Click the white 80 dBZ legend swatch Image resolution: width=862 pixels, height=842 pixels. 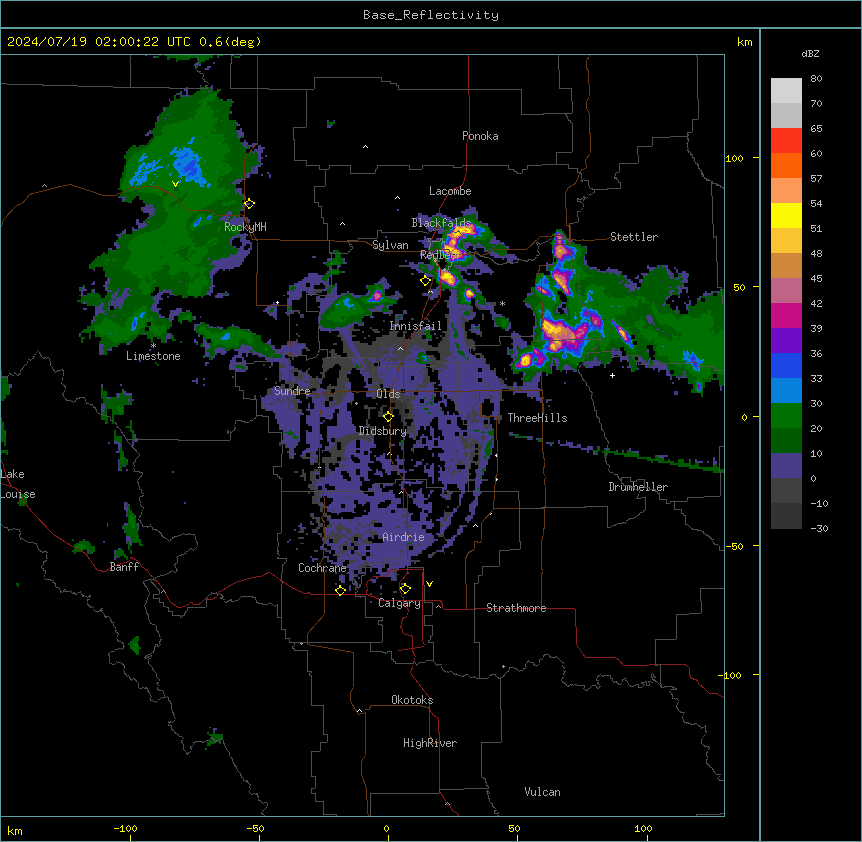point(786,91)
